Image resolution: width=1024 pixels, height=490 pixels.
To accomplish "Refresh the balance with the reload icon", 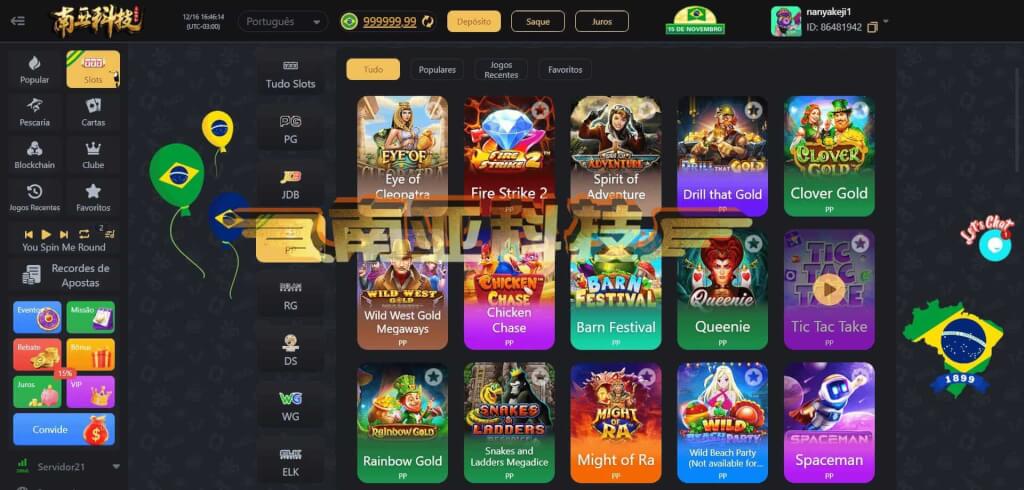I will (x=428, y=22).
